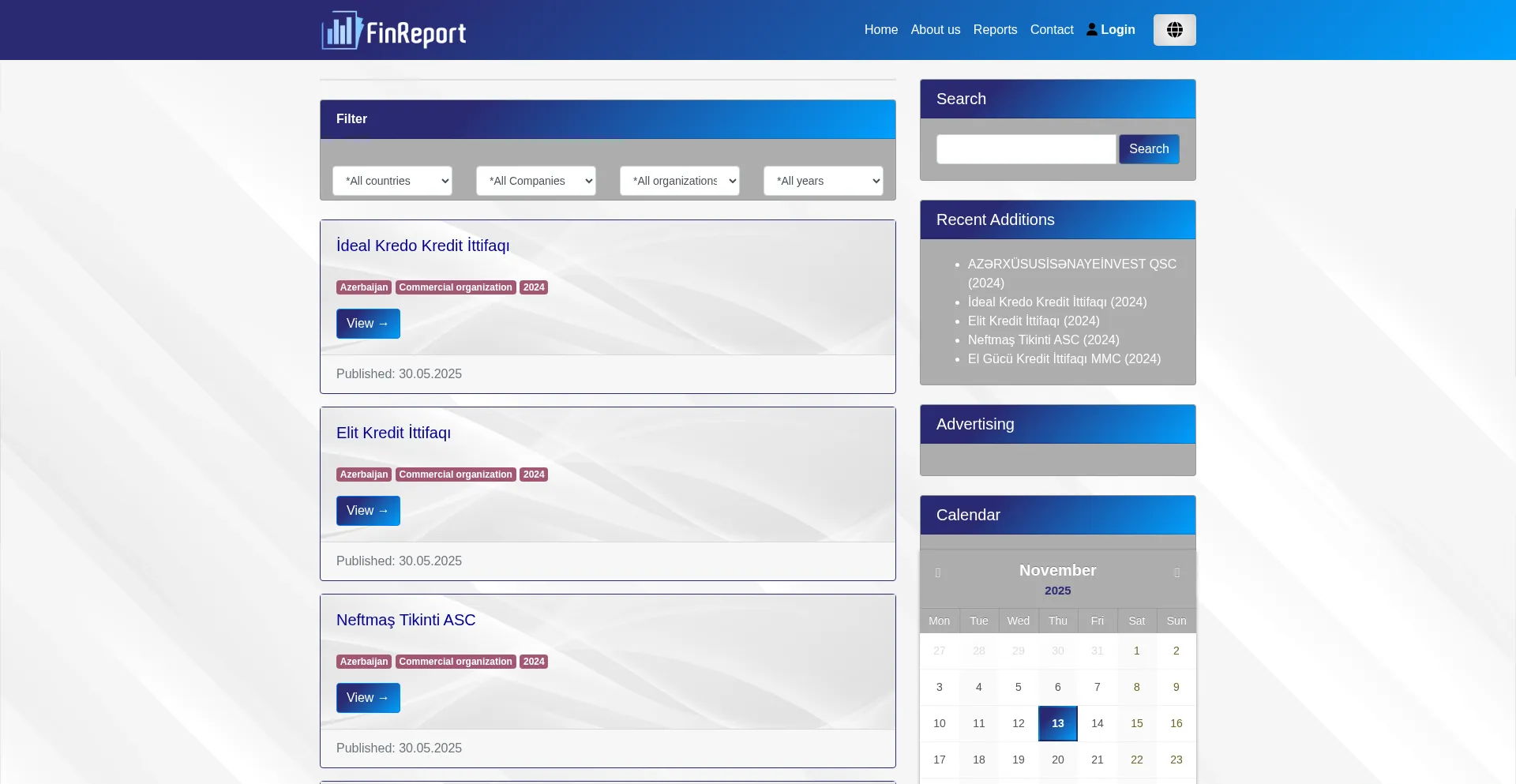The width and height of the screenshot is (1516, 784).
Task: Open Elit Kredit İttifaqı title link
Action: coord(393,433)
